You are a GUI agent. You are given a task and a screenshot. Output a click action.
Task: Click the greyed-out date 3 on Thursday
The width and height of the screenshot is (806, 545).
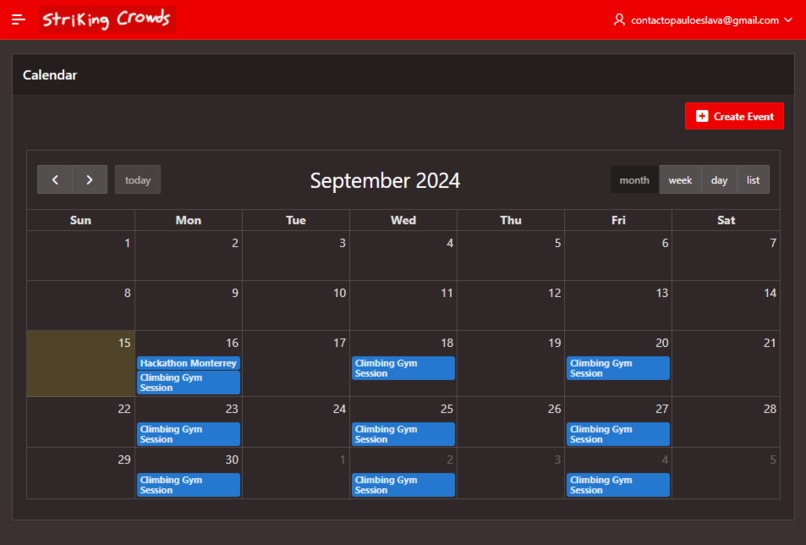click(558, 460)
